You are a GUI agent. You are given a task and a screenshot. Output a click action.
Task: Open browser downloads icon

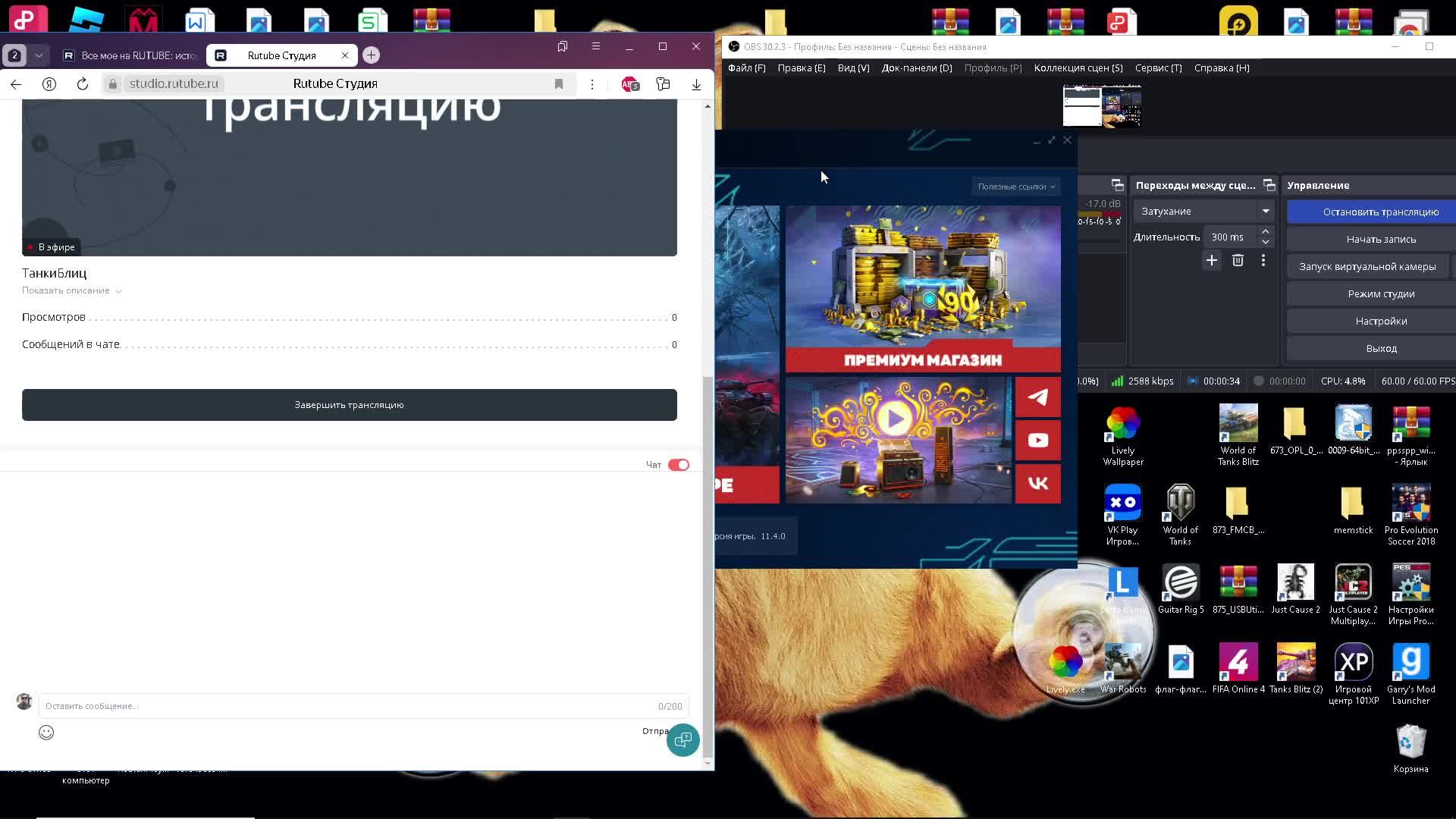point(696,84)
